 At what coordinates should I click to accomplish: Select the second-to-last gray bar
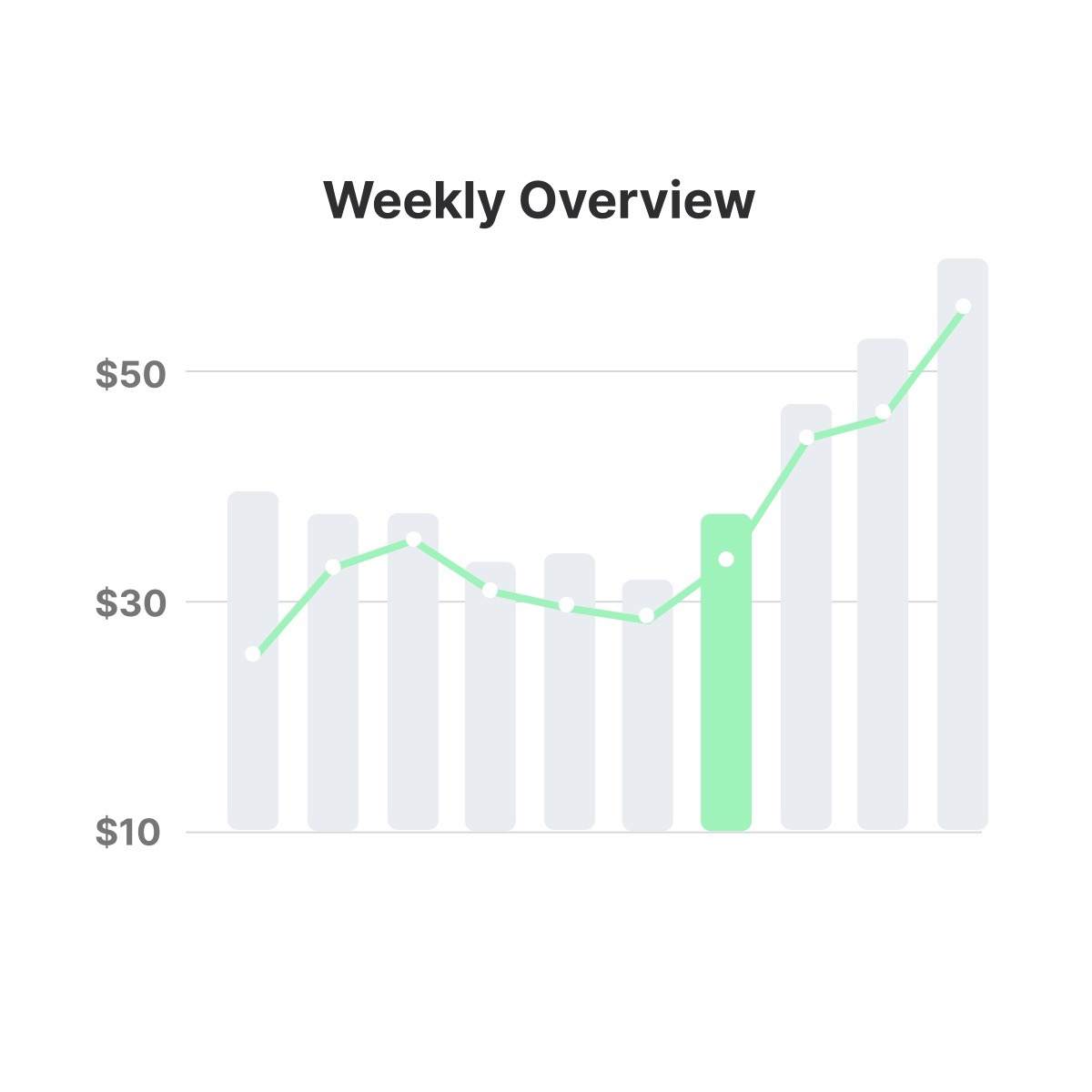point(883,584)
